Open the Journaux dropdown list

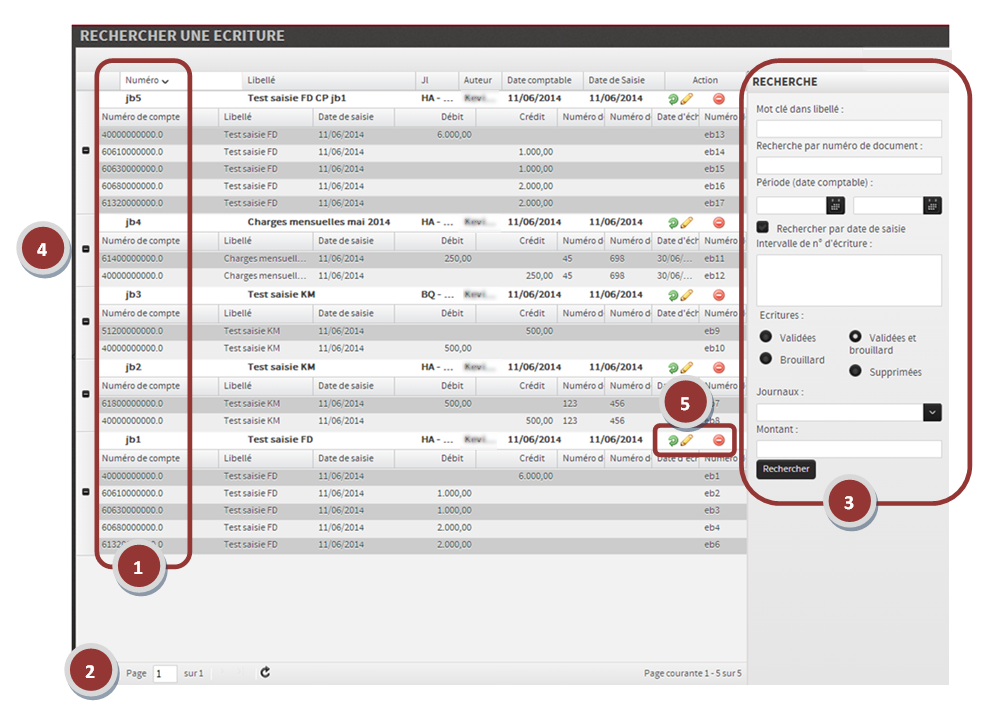click(x=932, y=412)
